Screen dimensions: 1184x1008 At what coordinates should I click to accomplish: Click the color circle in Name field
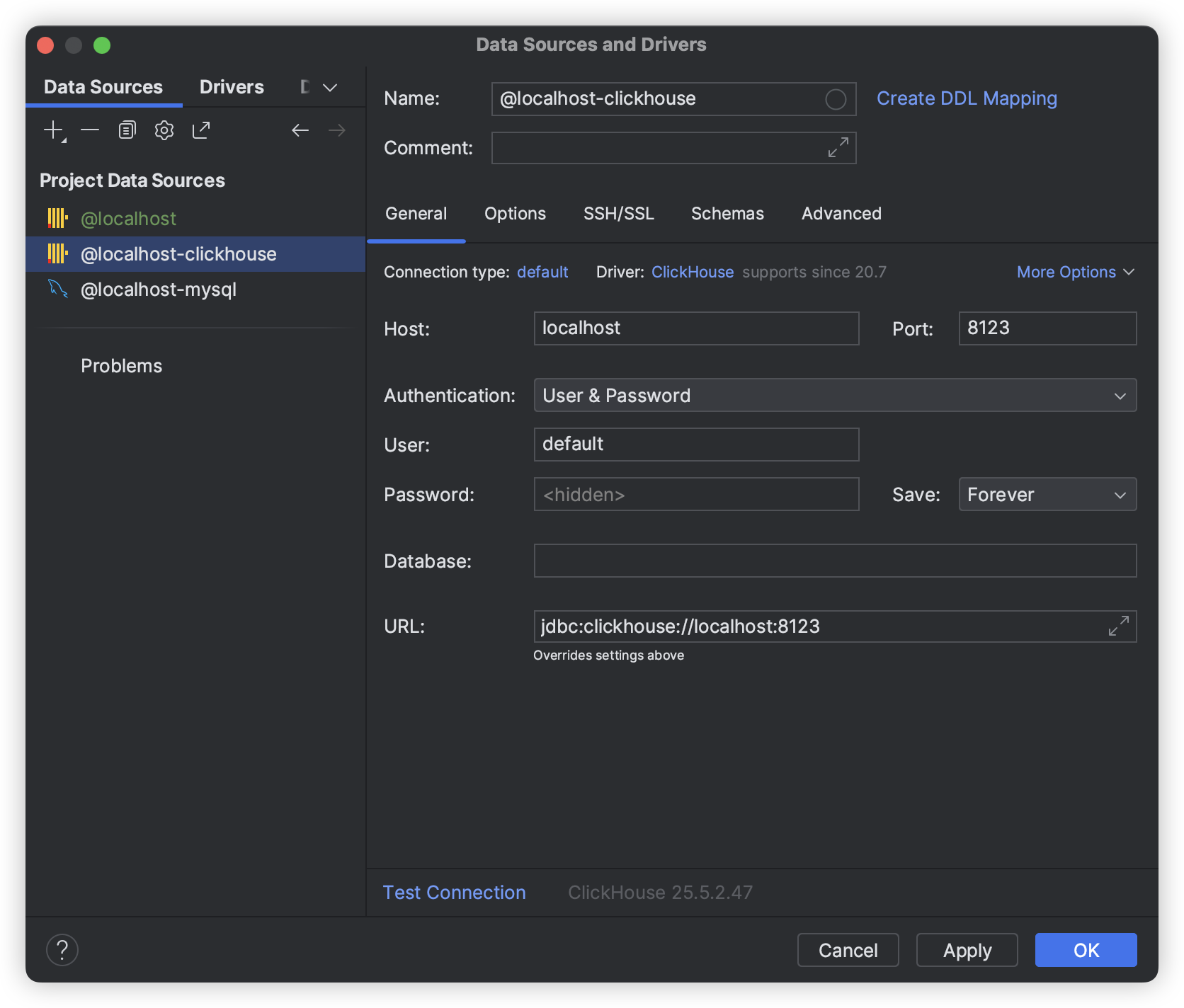pos(836,99)
